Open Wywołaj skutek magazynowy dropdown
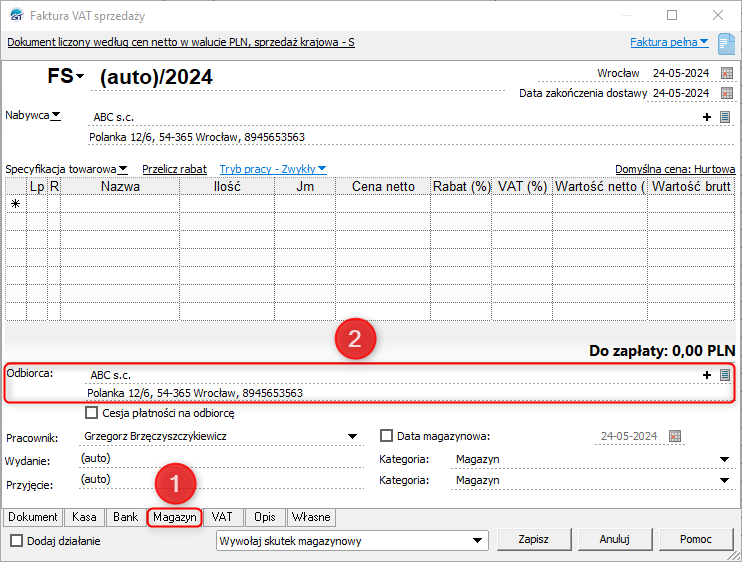 [477, 541]
